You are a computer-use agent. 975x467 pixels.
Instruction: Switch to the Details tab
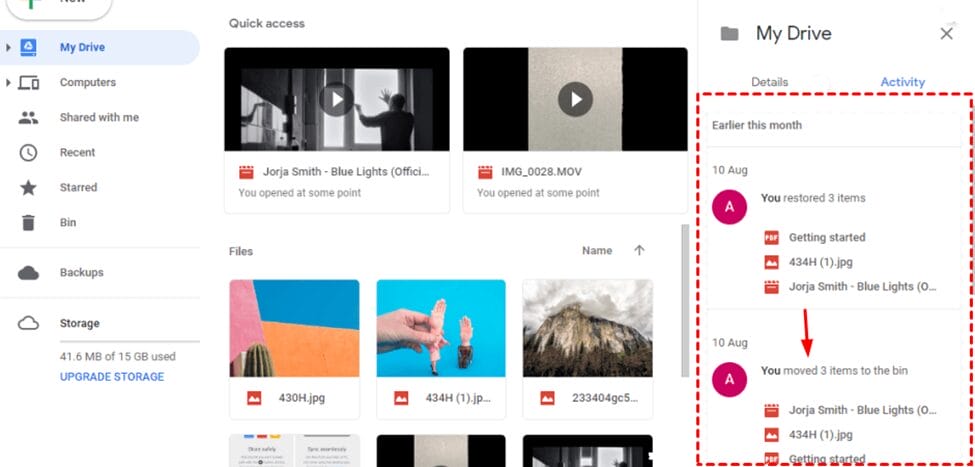[x=769, y=82]
